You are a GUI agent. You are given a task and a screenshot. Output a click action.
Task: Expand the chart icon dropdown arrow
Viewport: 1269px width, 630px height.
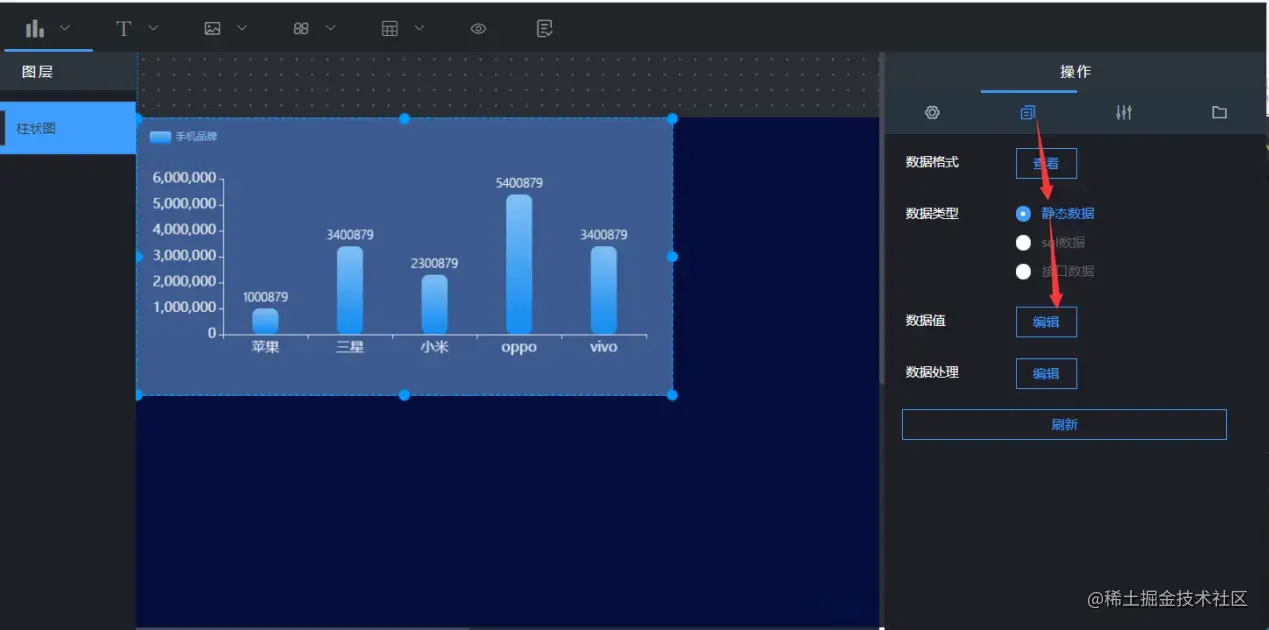click(65, 28)
